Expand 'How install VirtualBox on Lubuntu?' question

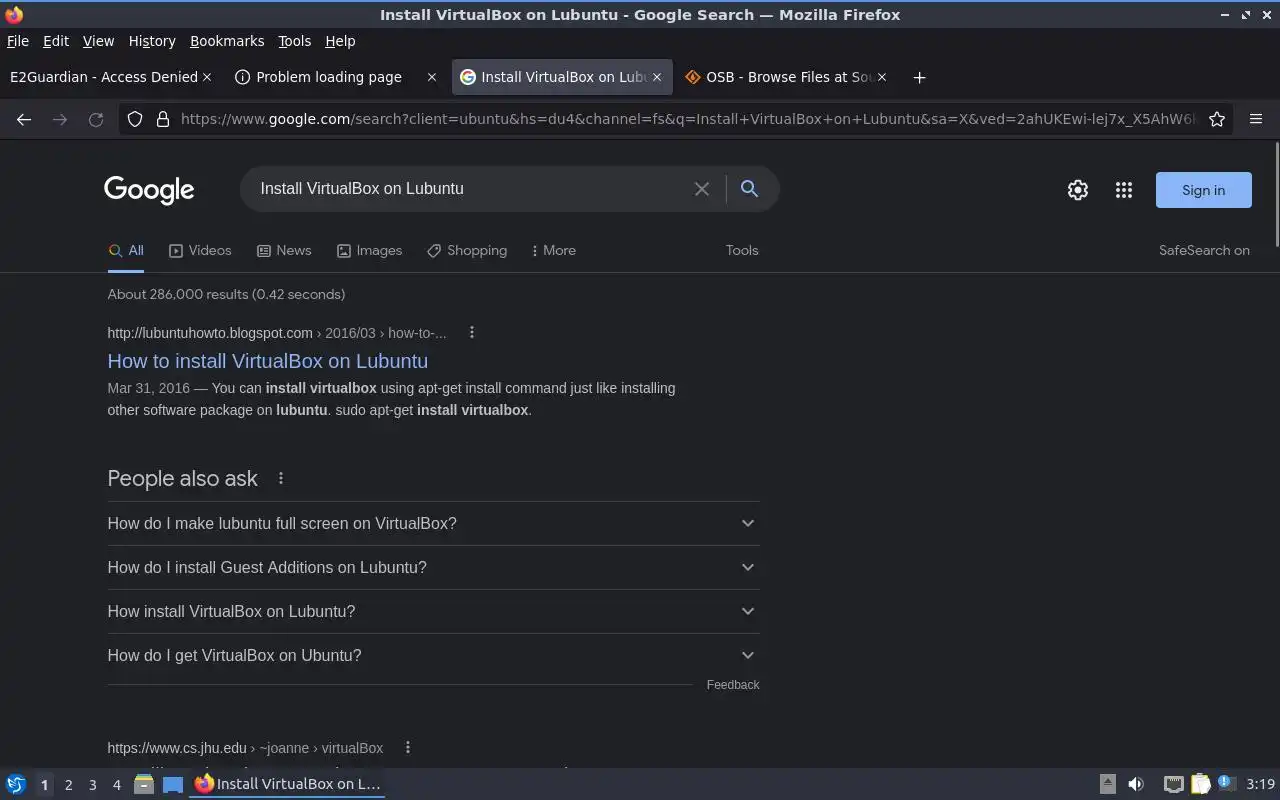tap(433, 611)
